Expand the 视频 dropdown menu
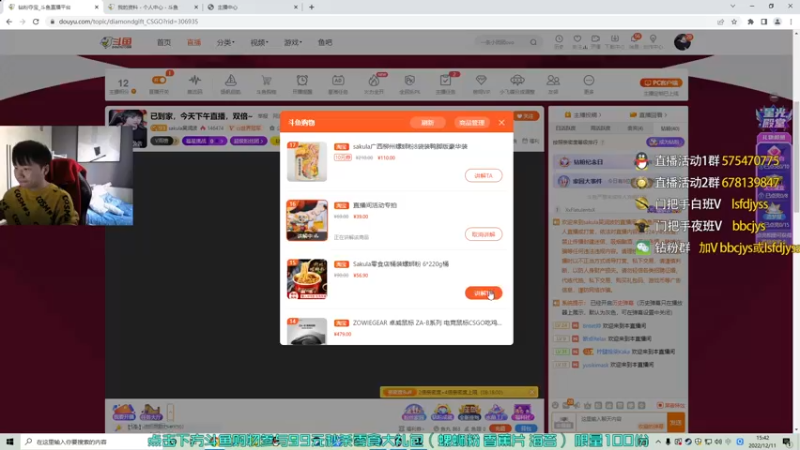This screenshot has width=800, height=450. (x=259, y=42)
